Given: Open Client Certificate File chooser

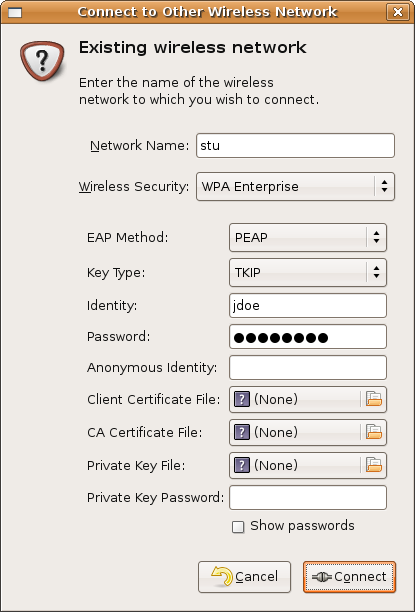Looking at the screenshot, I should coord(308,399).
